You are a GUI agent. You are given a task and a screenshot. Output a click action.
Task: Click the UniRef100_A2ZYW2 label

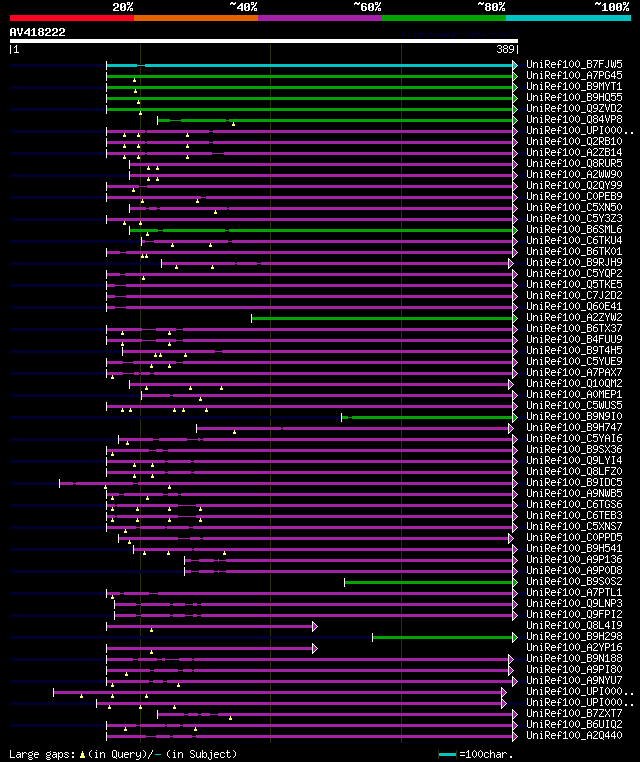coord(574,317)
